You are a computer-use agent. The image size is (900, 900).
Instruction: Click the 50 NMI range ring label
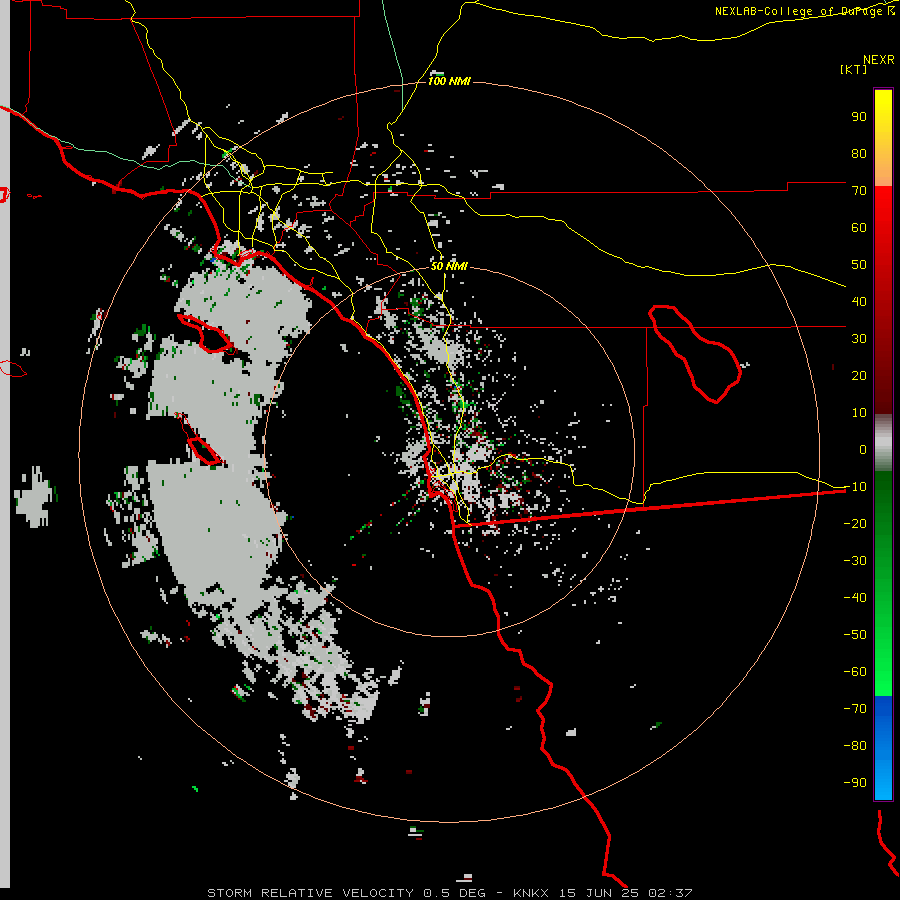click(449, 266)
